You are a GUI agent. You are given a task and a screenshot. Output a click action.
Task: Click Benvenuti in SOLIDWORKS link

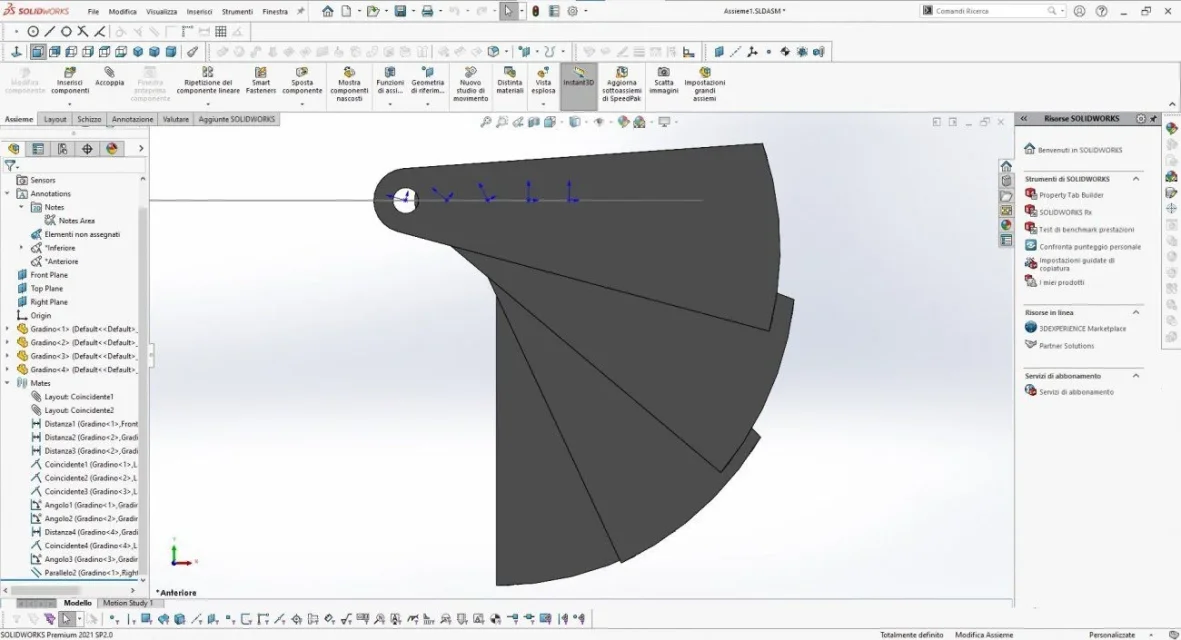click(1079, 150)
